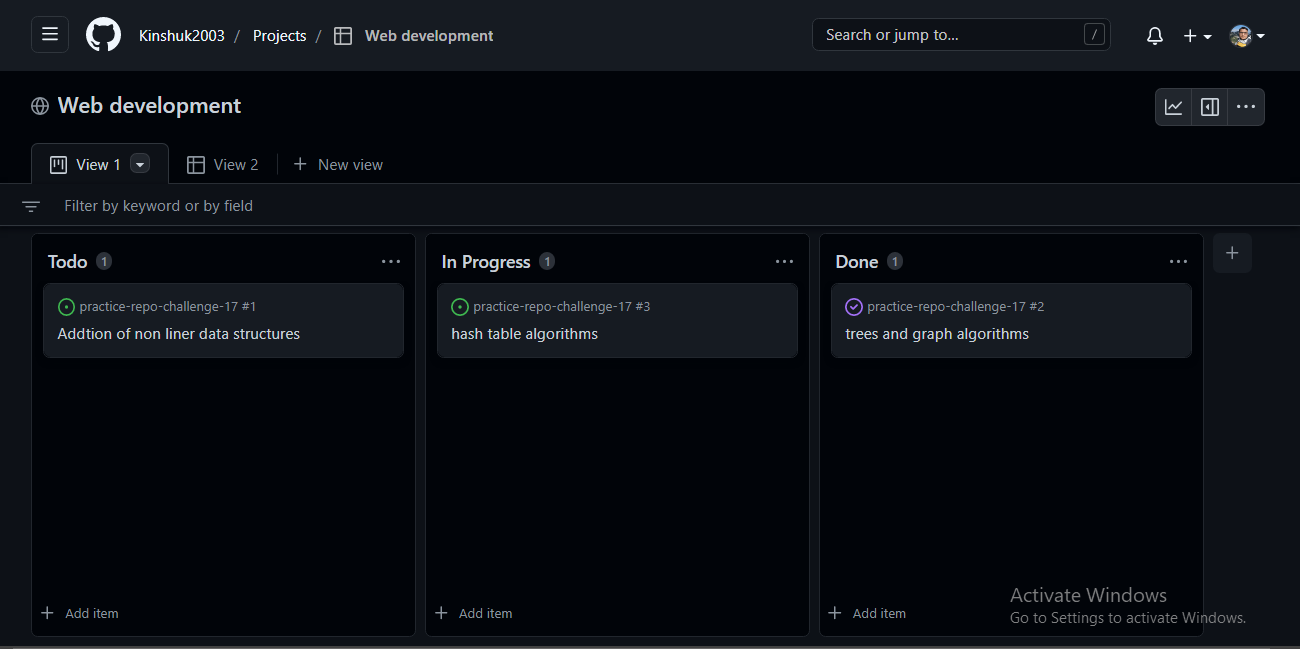Add a new column with plus button
This screenshot has width=1300, height=649.
pyautogui.click(x=1232, y=253)
